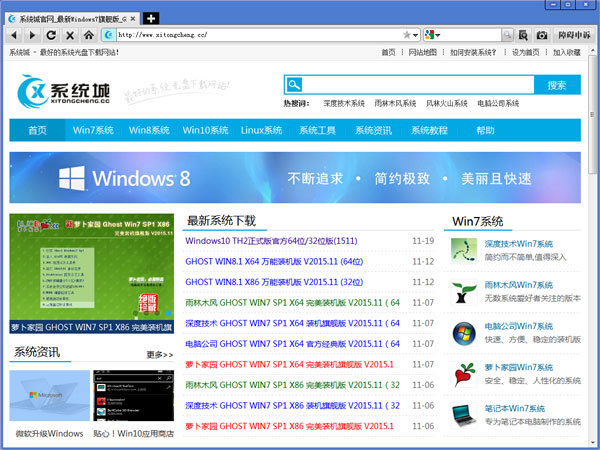Open GHOST WIN8.1 X86 万能装机版 link
The height and width of the screenshot is (450, 600).
click(274, 282)
